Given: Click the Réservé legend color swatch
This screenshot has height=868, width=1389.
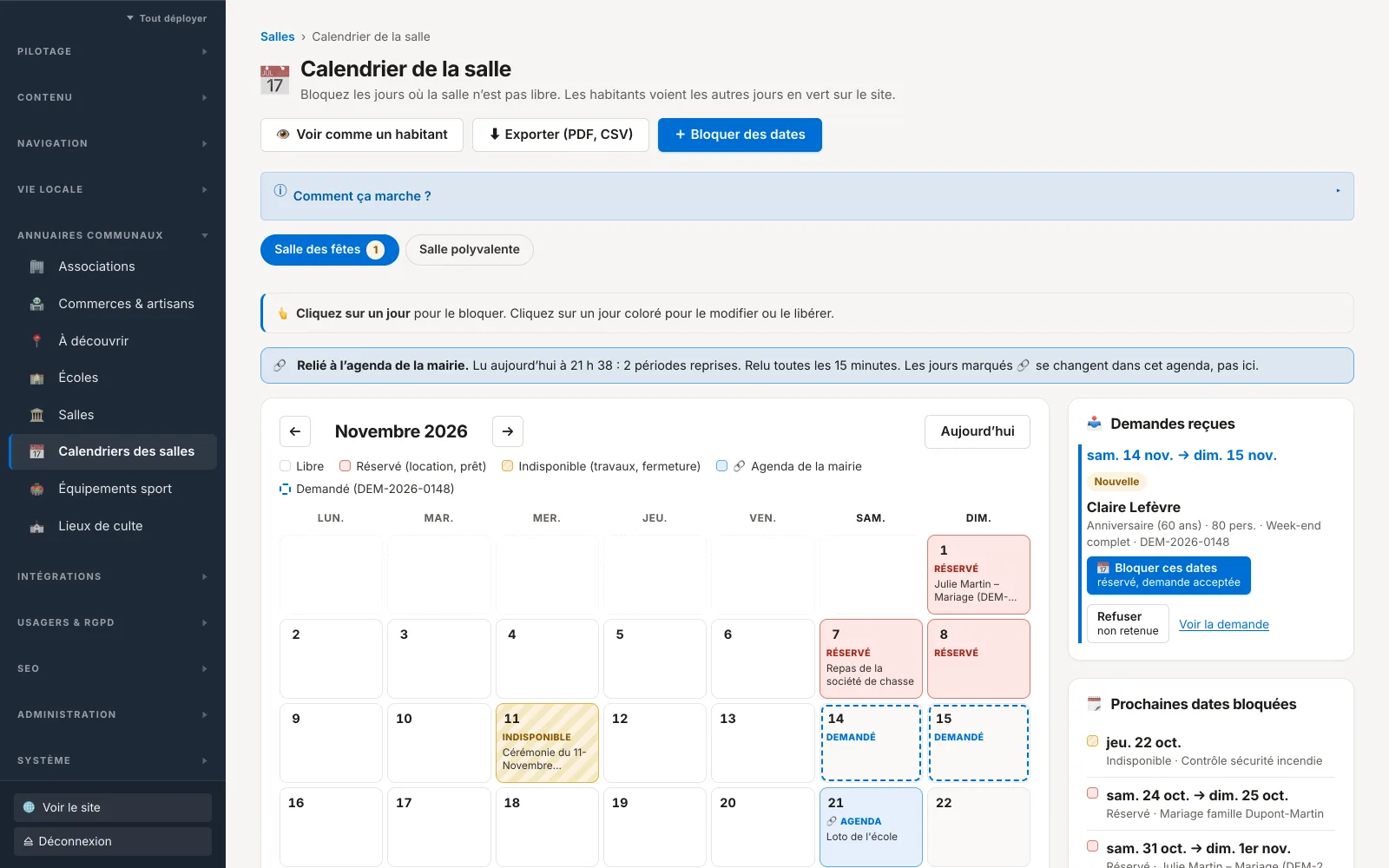Looking at the screenshot, I should pos(345,466).
